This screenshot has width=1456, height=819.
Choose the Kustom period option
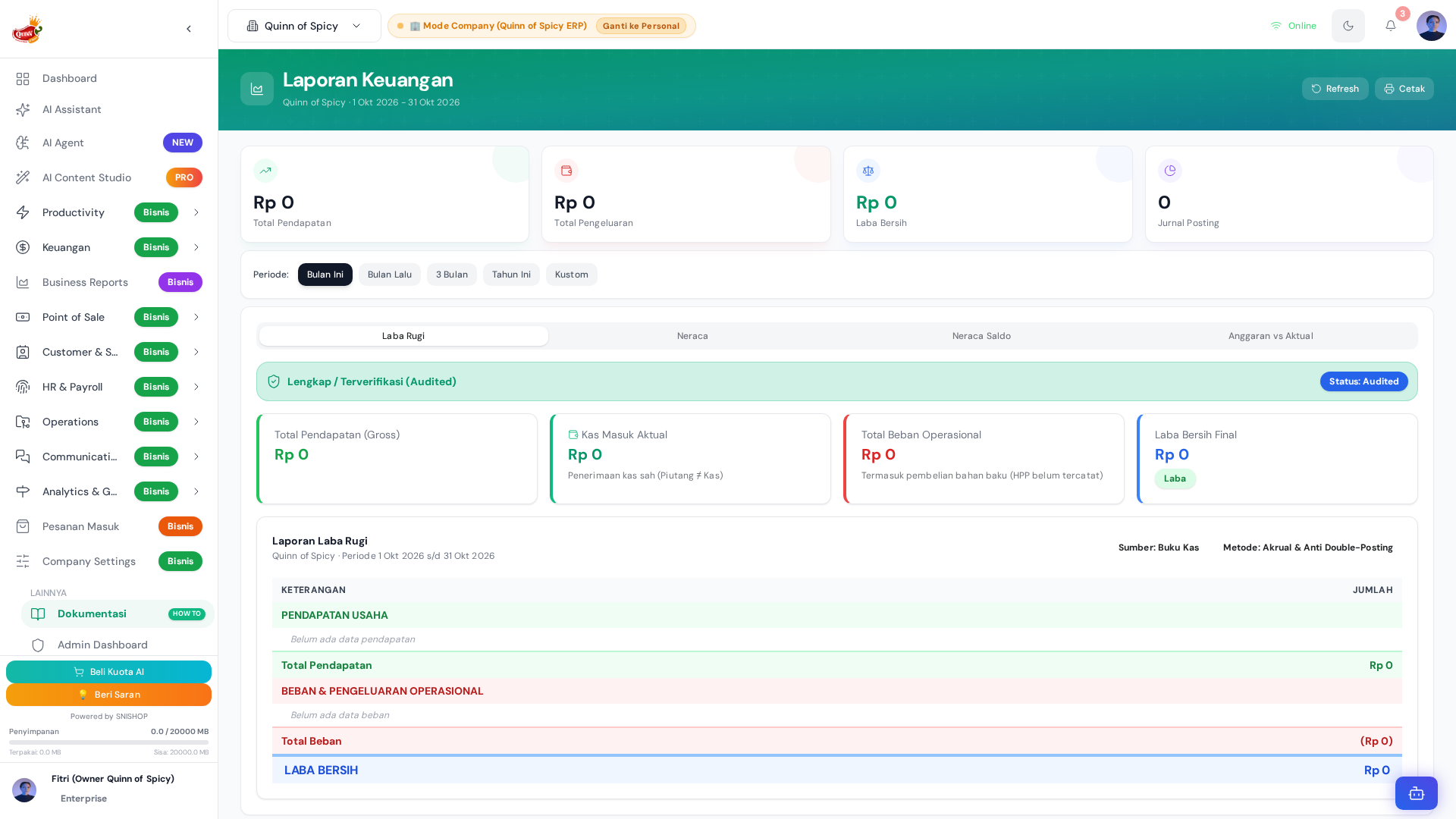pos(571,275)
